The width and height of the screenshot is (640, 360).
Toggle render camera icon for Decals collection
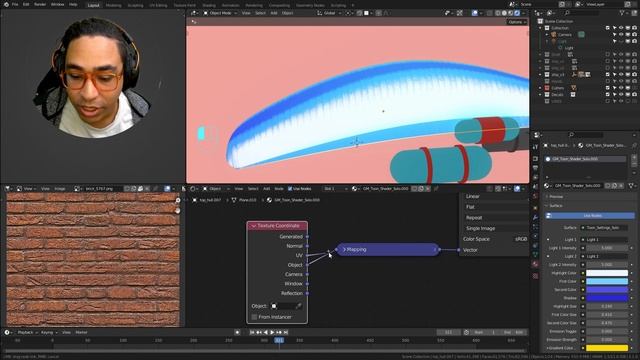[634, 95]
